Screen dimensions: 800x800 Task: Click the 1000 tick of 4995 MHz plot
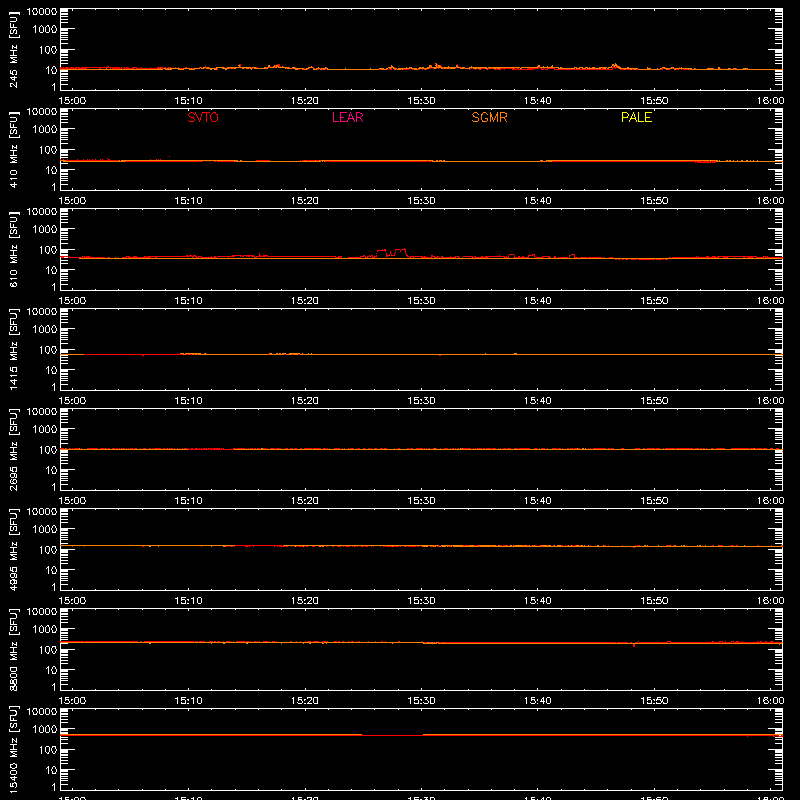click(x=45, y=530)
